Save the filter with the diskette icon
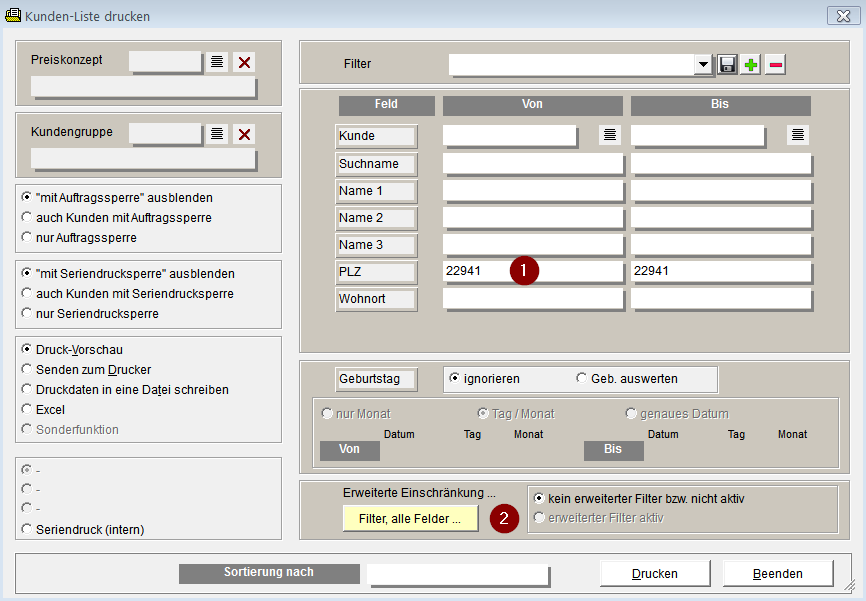Image resolution: width=866 pixels, height=601 pixels. point(727,65)
